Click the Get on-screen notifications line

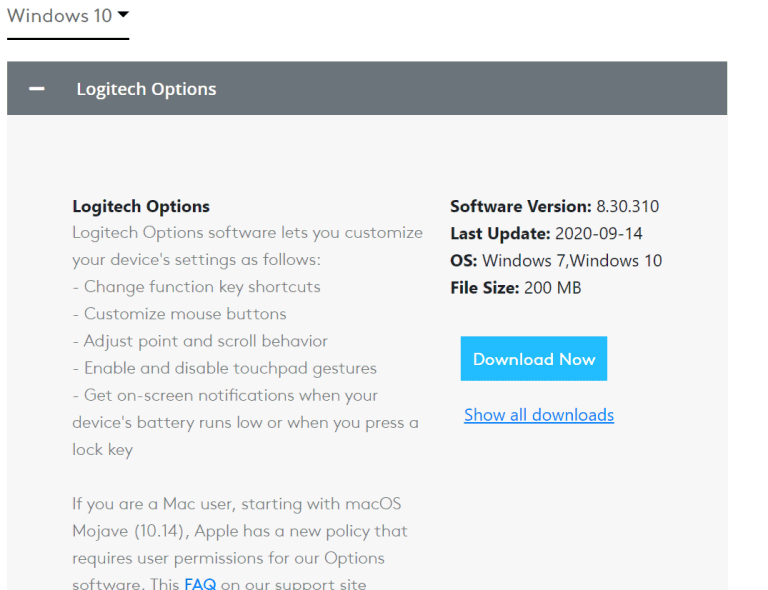225,396
